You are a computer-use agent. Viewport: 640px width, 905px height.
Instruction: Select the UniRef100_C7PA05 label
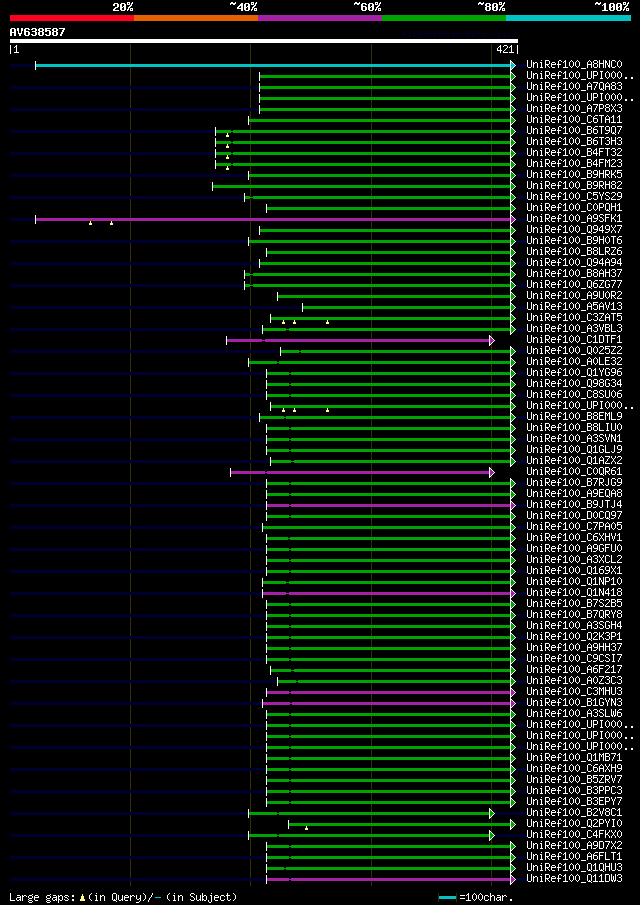574,526
